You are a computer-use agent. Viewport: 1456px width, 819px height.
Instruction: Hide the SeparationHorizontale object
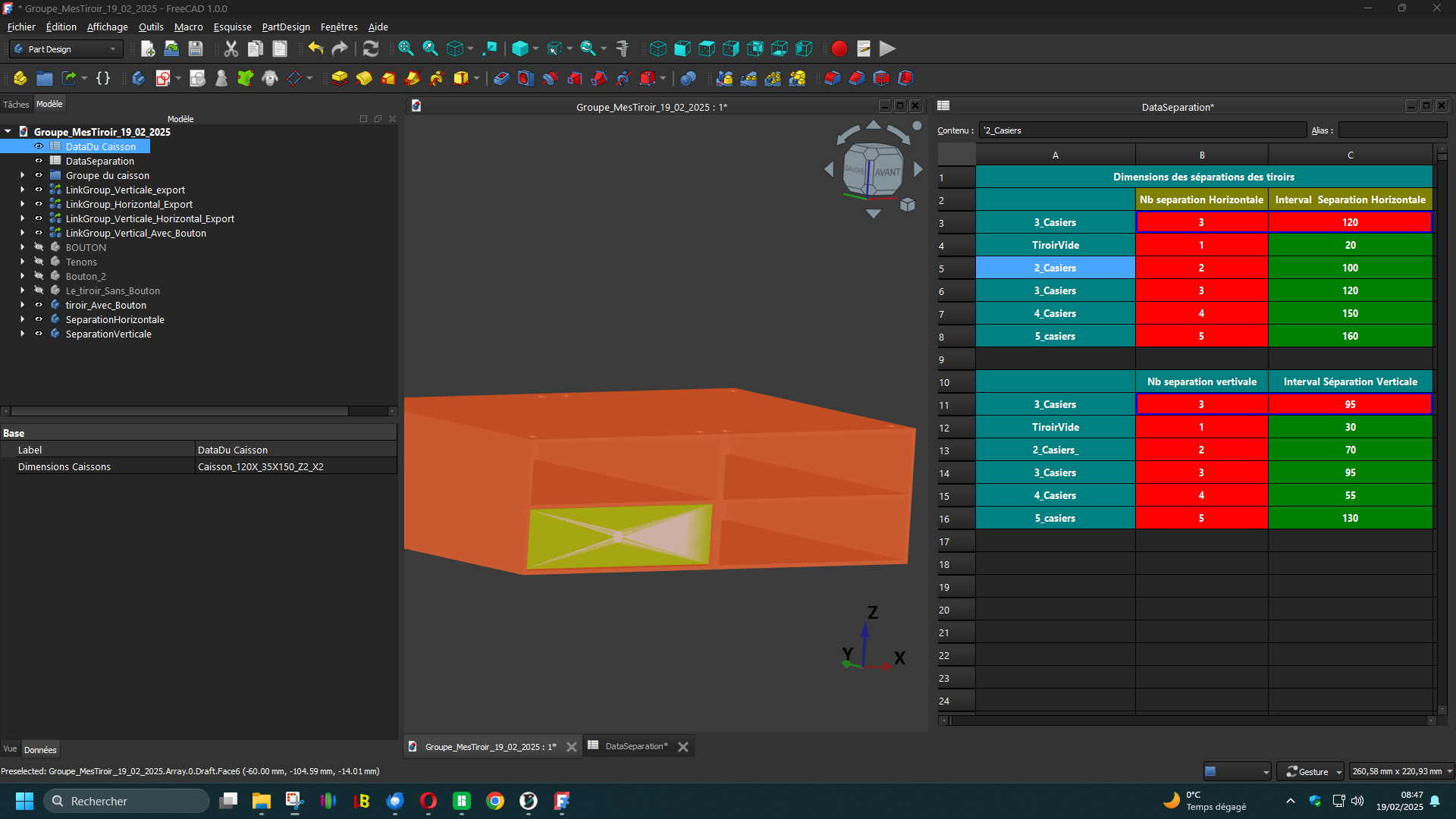point(39,319)
